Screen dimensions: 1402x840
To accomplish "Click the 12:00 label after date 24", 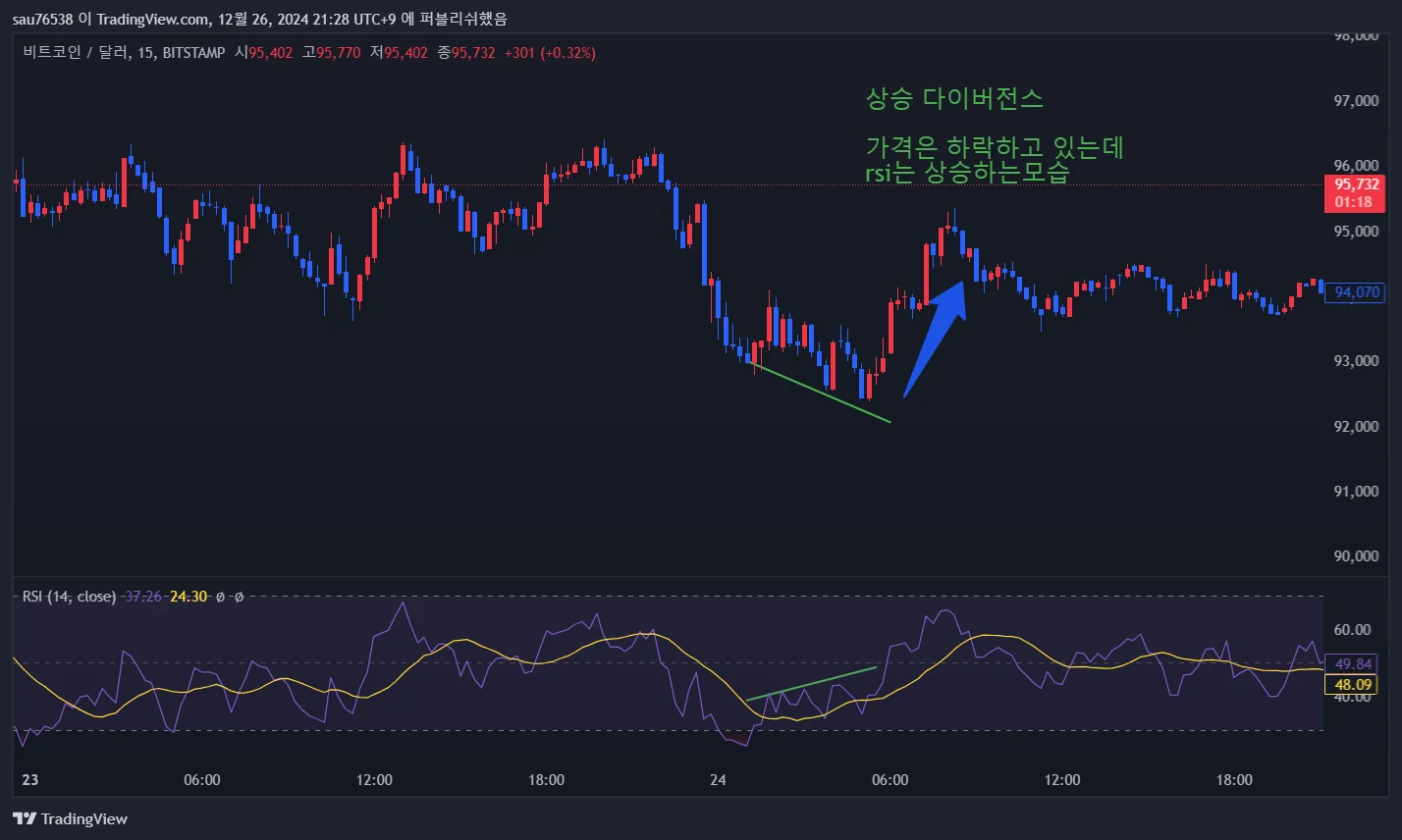I will [x=1063, y=780].
